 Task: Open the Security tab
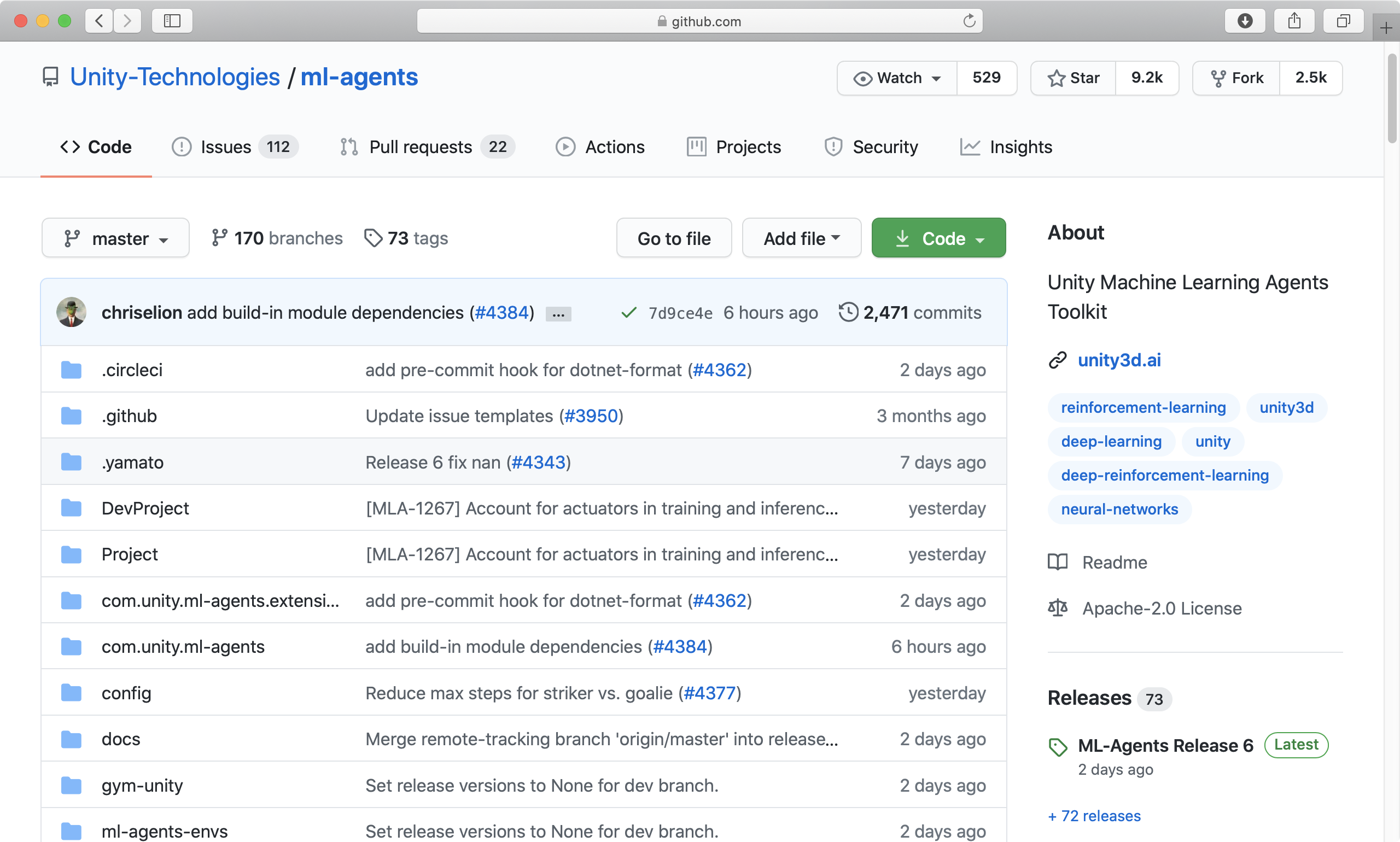click(871, 147)
